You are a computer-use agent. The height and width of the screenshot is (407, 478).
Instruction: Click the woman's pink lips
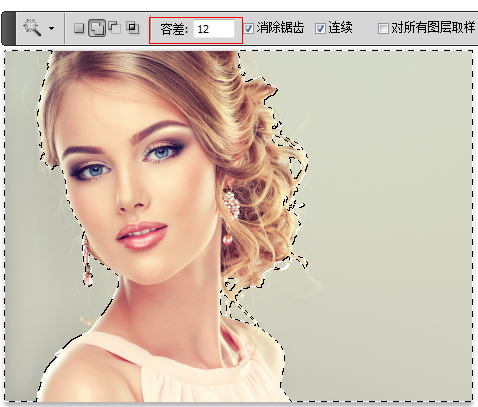[142, 235]
